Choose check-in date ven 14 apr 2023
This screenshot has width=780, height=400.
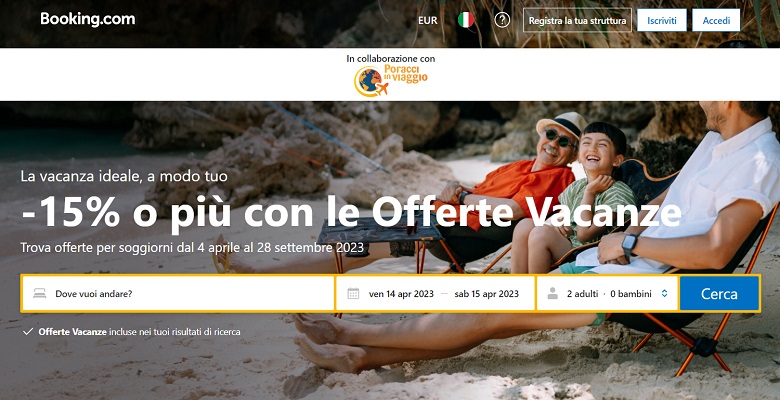[401, 294]
